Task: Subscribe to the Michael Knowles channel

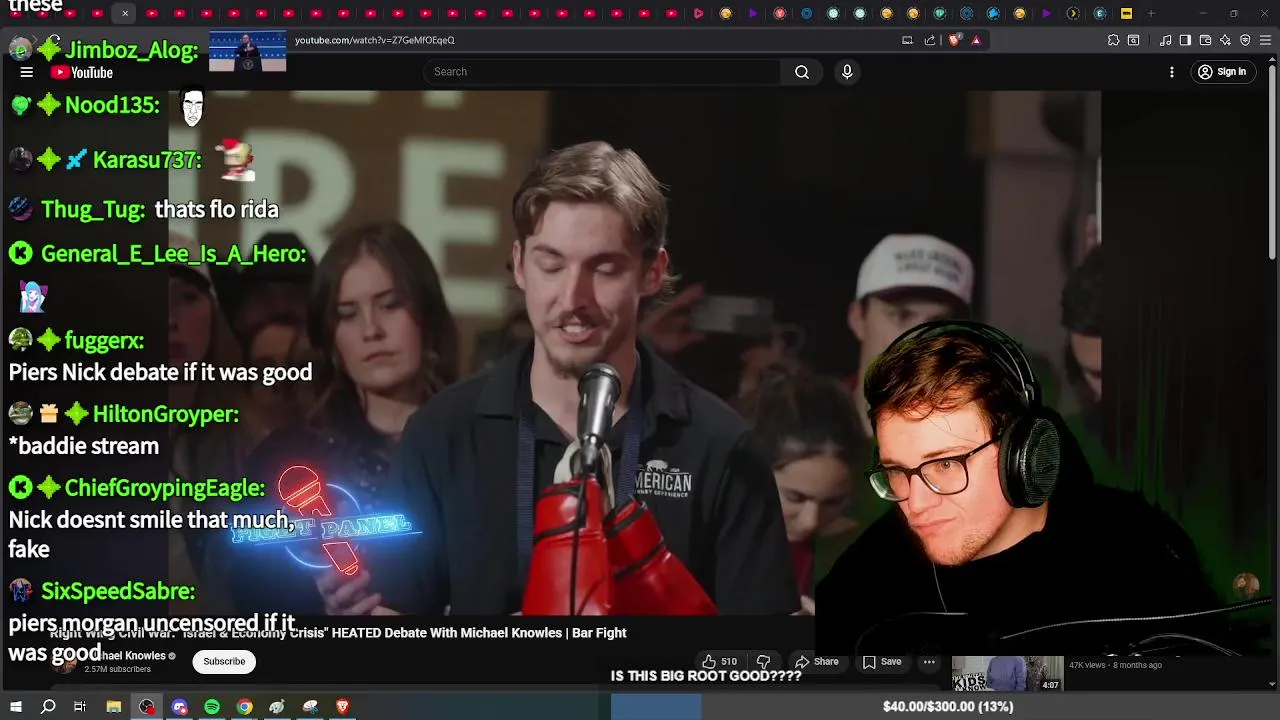Action: (x=224, y=661)
